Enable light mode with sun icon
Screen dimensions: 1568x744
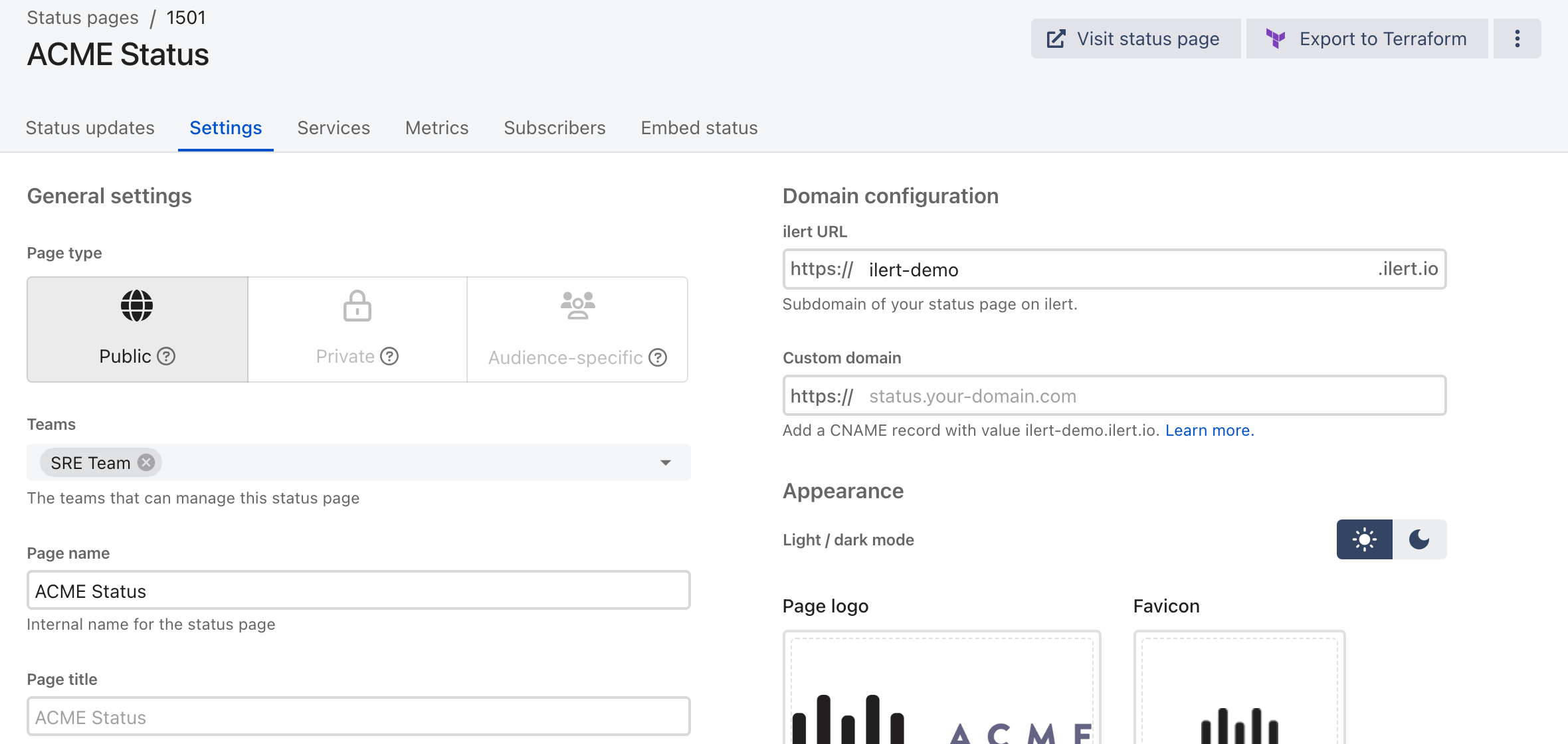1365,539
